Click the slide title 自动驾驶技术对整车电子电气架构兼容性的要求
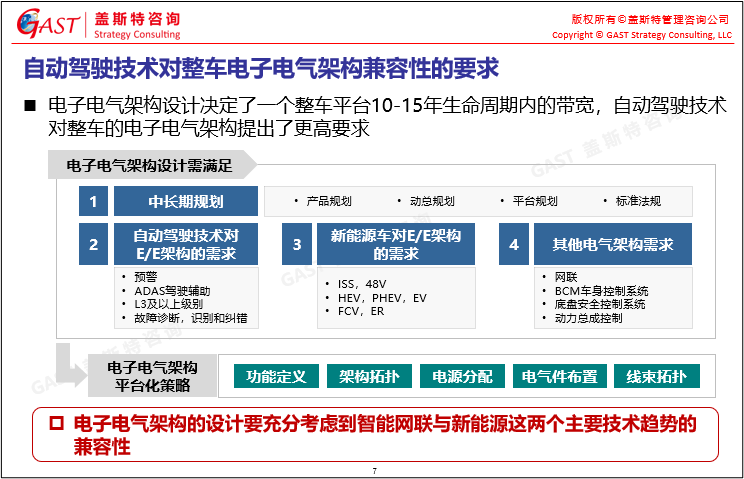 coord(260,68)
